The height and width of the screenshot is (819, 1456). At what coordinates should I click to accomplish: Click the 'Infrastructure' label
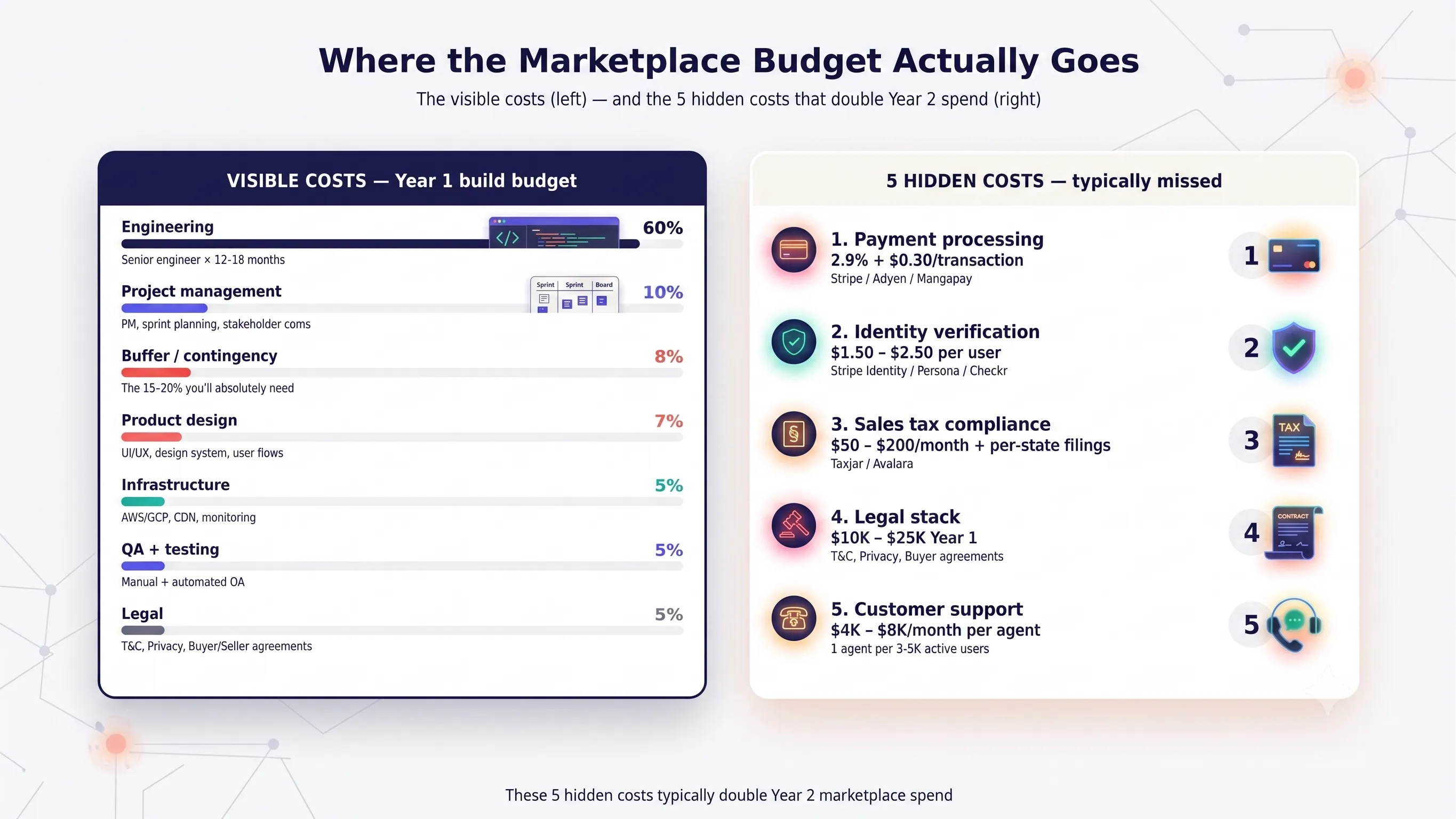click(x=175, y=484)
